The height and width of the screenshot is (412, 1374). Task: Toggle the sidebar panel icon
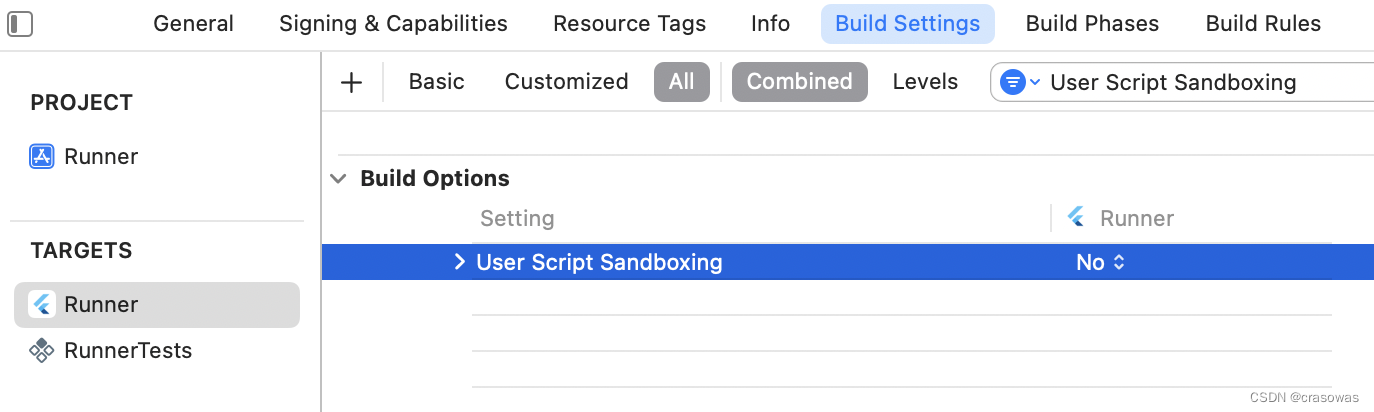(x=20, y=23)
